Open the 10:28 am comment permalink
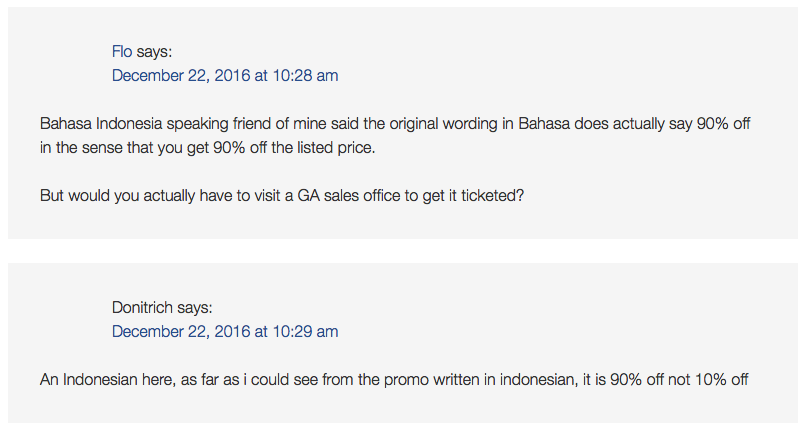This screenshot has width=800, height=431. [x=225, y=75]
